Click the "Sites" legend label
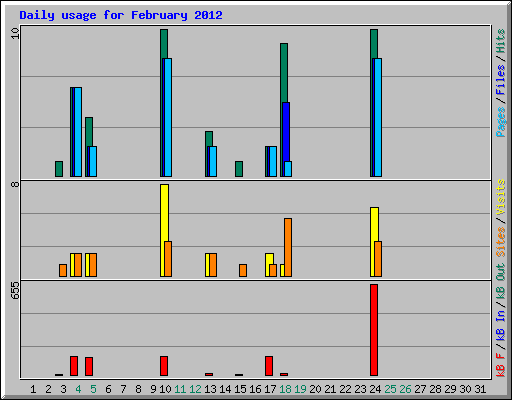The image size is (512, 400). [500, 242]
